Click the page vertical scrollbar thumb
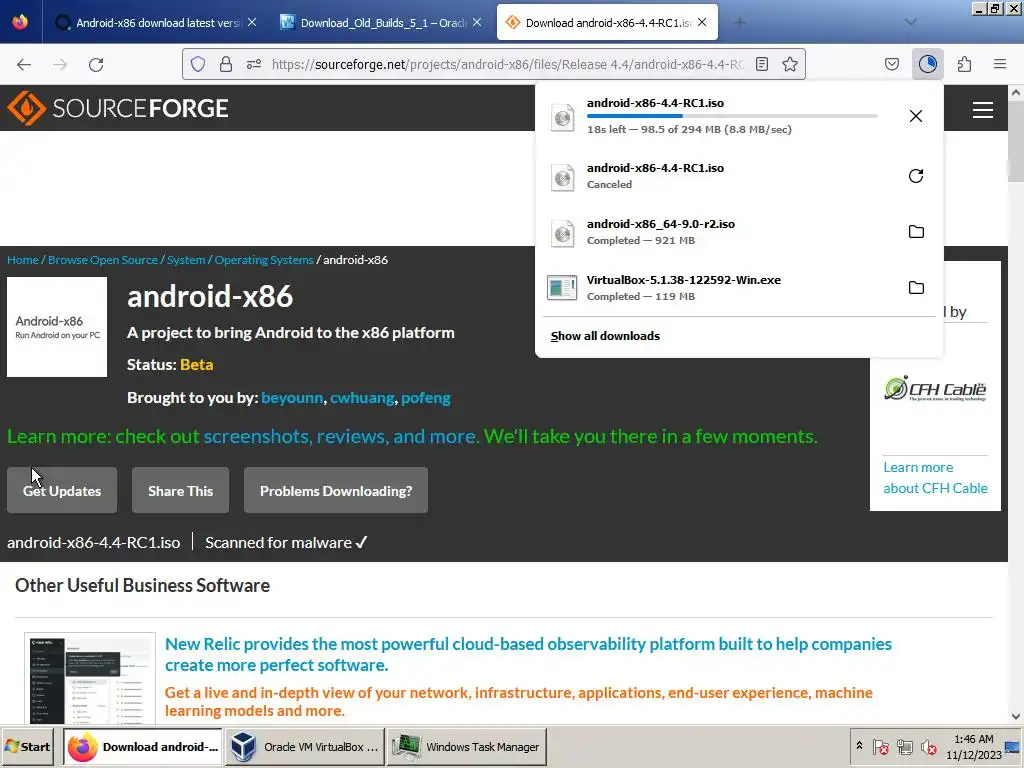Viewport: 1024px width, 768px height. tap(1016, 142)
